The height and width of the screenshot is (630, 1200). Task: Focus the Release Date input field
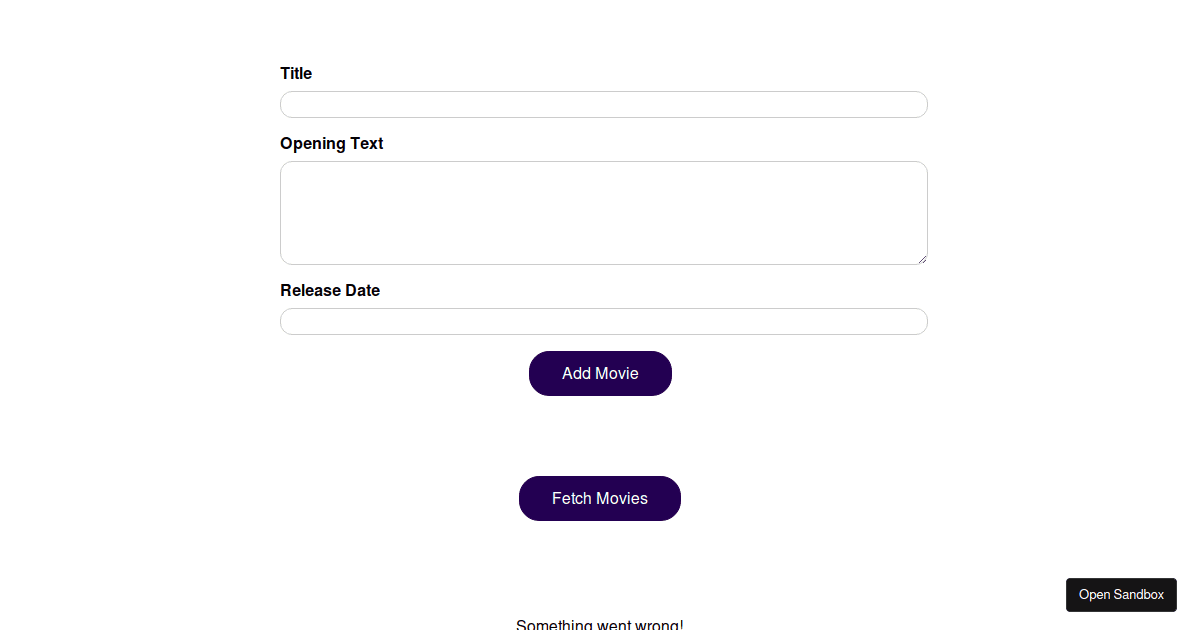603,322
